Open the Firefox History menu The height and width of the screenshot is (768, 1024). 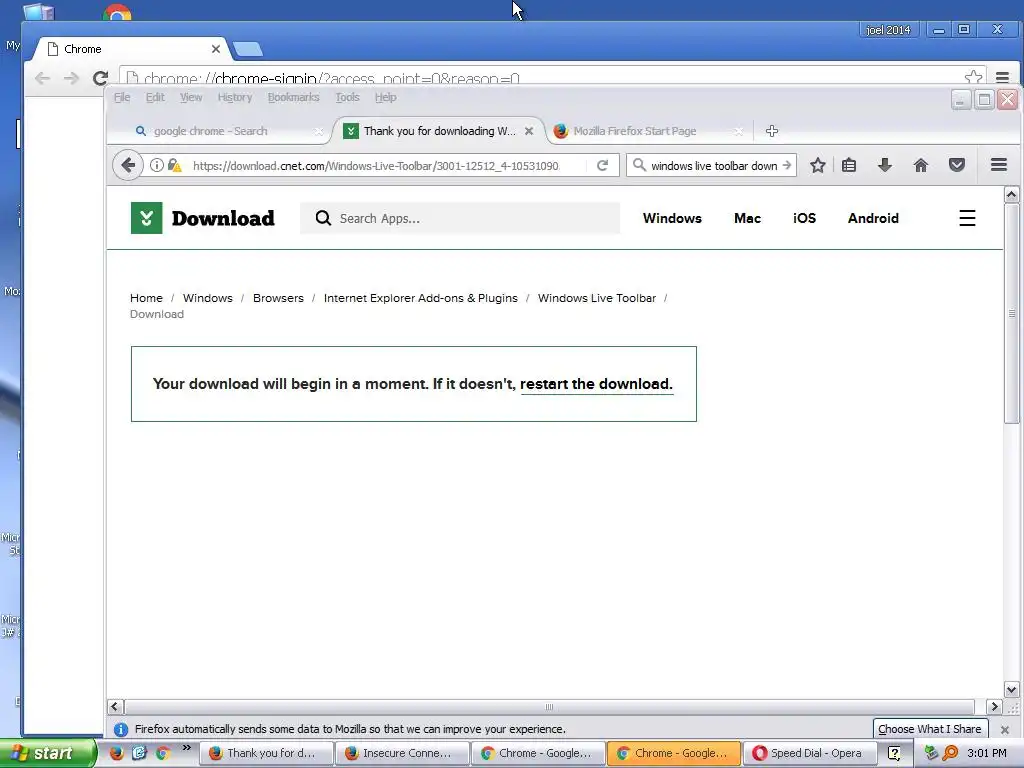234,97
